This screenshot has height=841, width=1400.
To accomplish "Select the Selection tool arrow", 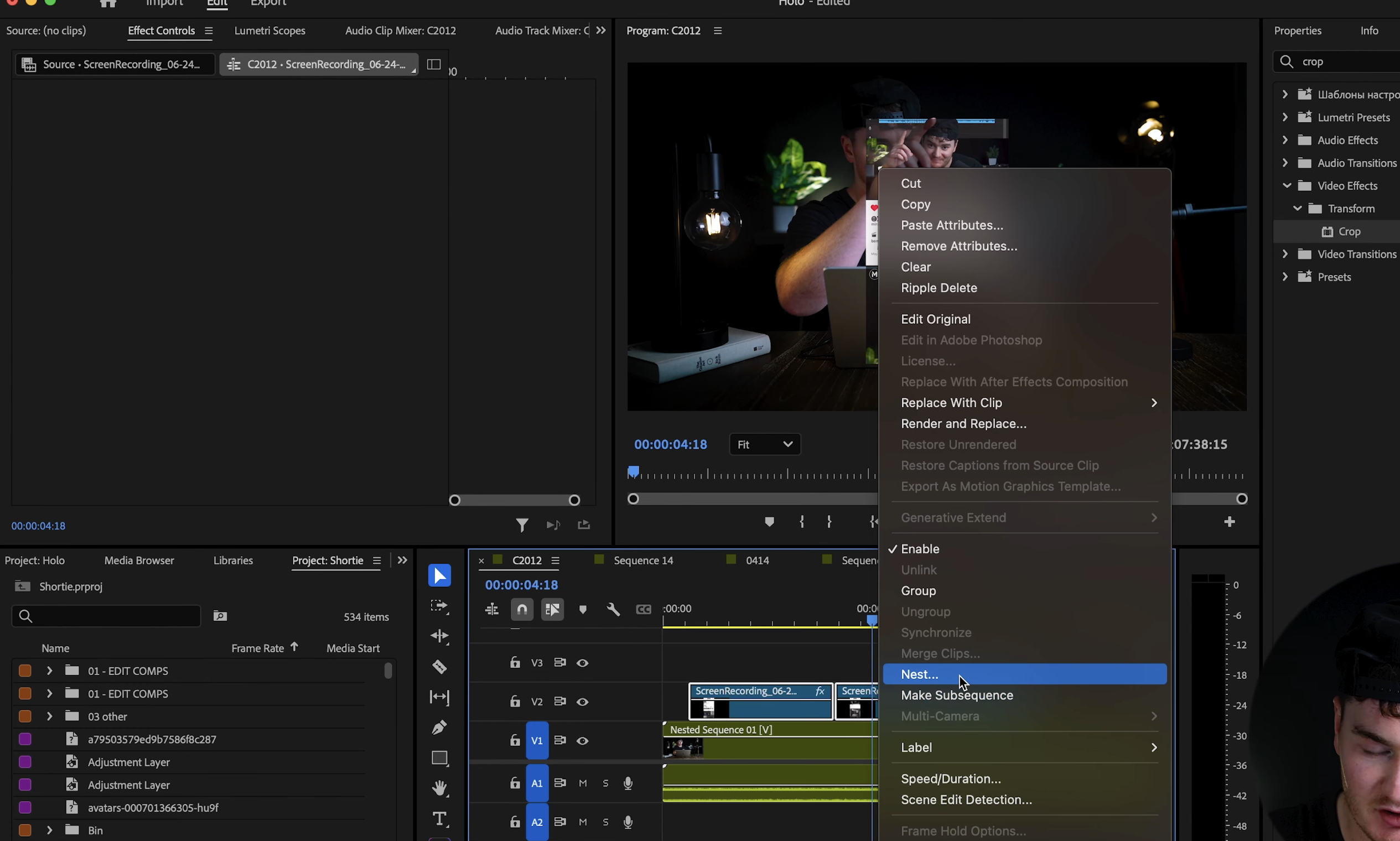I will click(x=439, y=575).
